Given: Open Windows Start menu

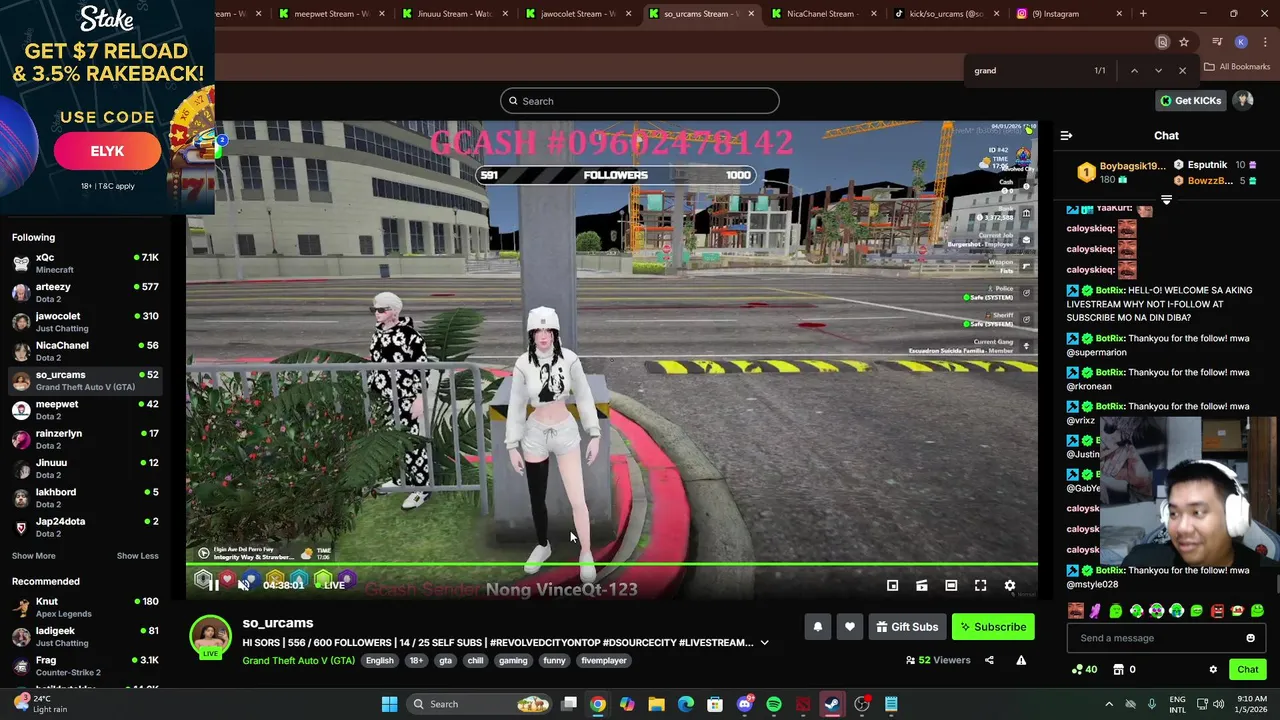Looking at the screenshot, I should click(389, 704).
